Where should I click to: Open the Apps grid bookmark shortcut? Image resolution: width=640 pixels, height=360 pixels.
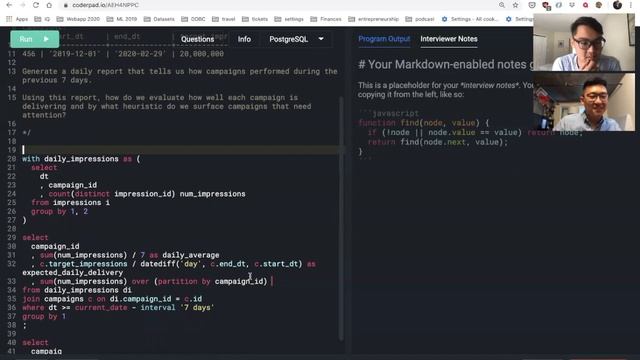[17, 19]
